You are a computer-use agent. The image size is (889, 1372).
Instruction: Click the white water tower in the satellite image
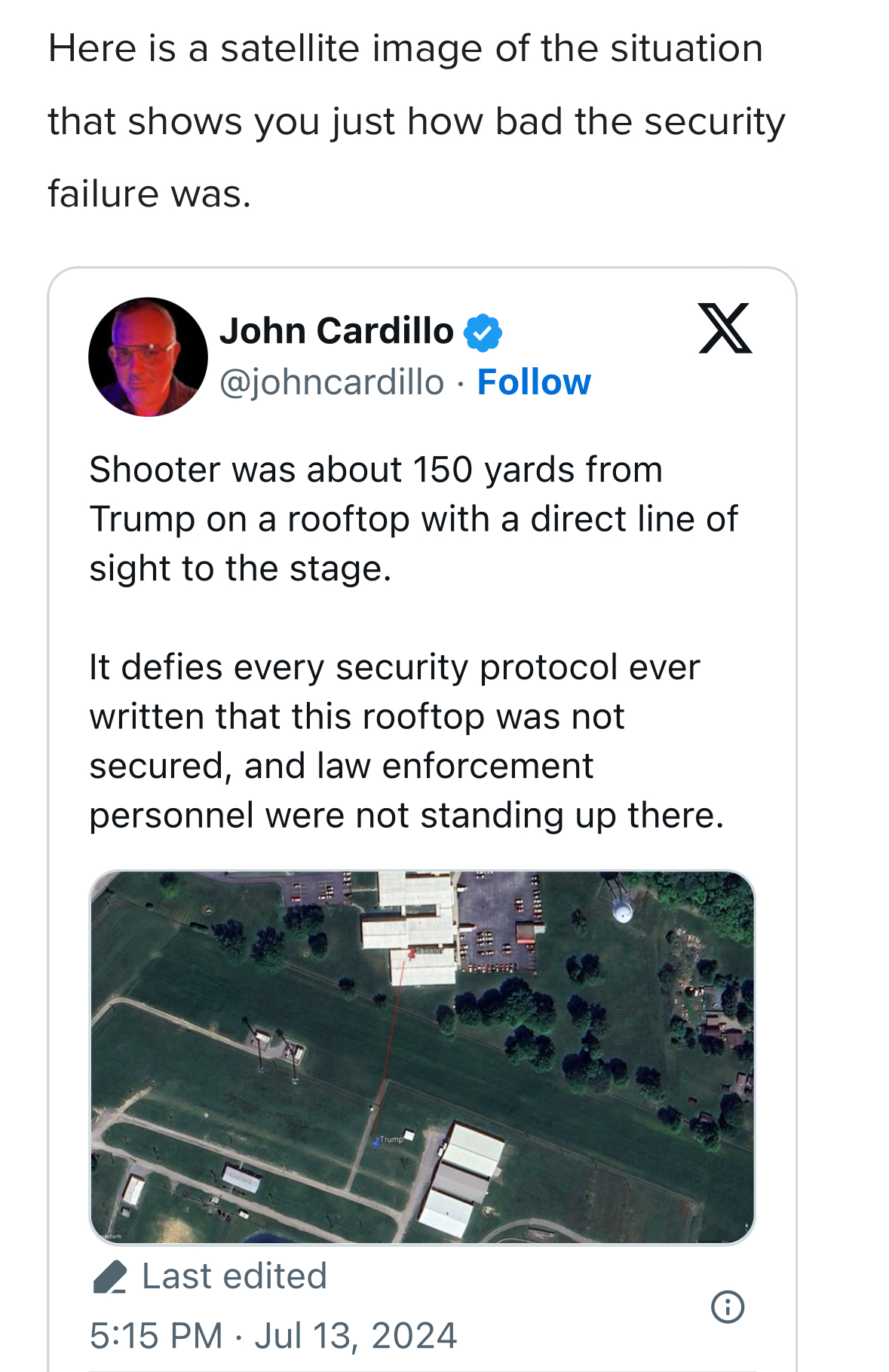(x=622, y=911)
